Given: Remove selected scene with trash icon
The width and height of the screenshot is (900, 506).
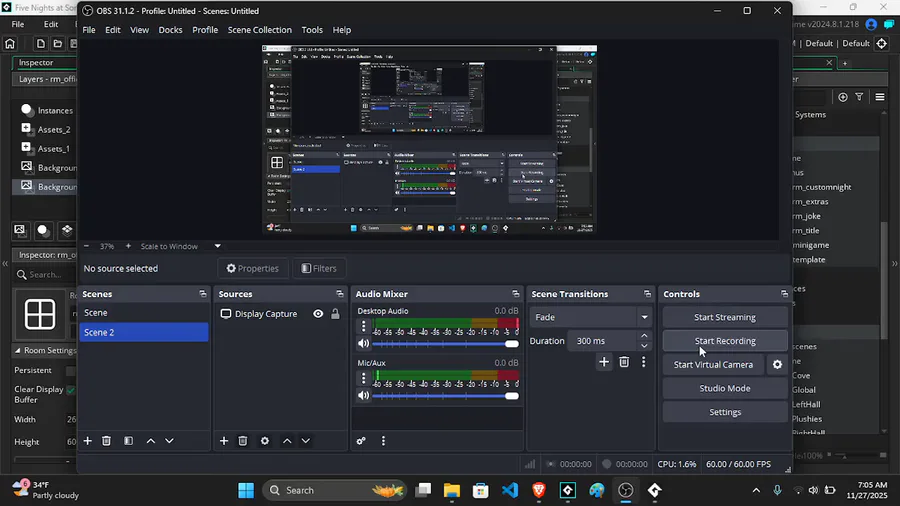Looking at the screenshot, I should click(106, 441).
